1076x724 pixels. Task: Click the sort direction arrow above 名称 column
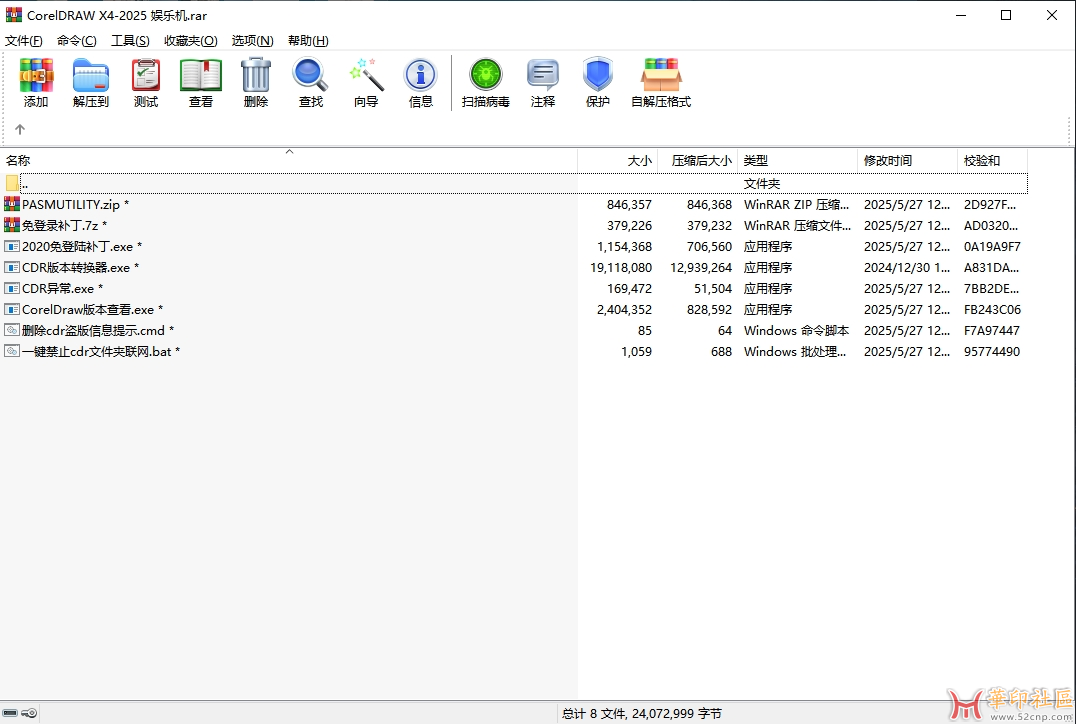290,152
